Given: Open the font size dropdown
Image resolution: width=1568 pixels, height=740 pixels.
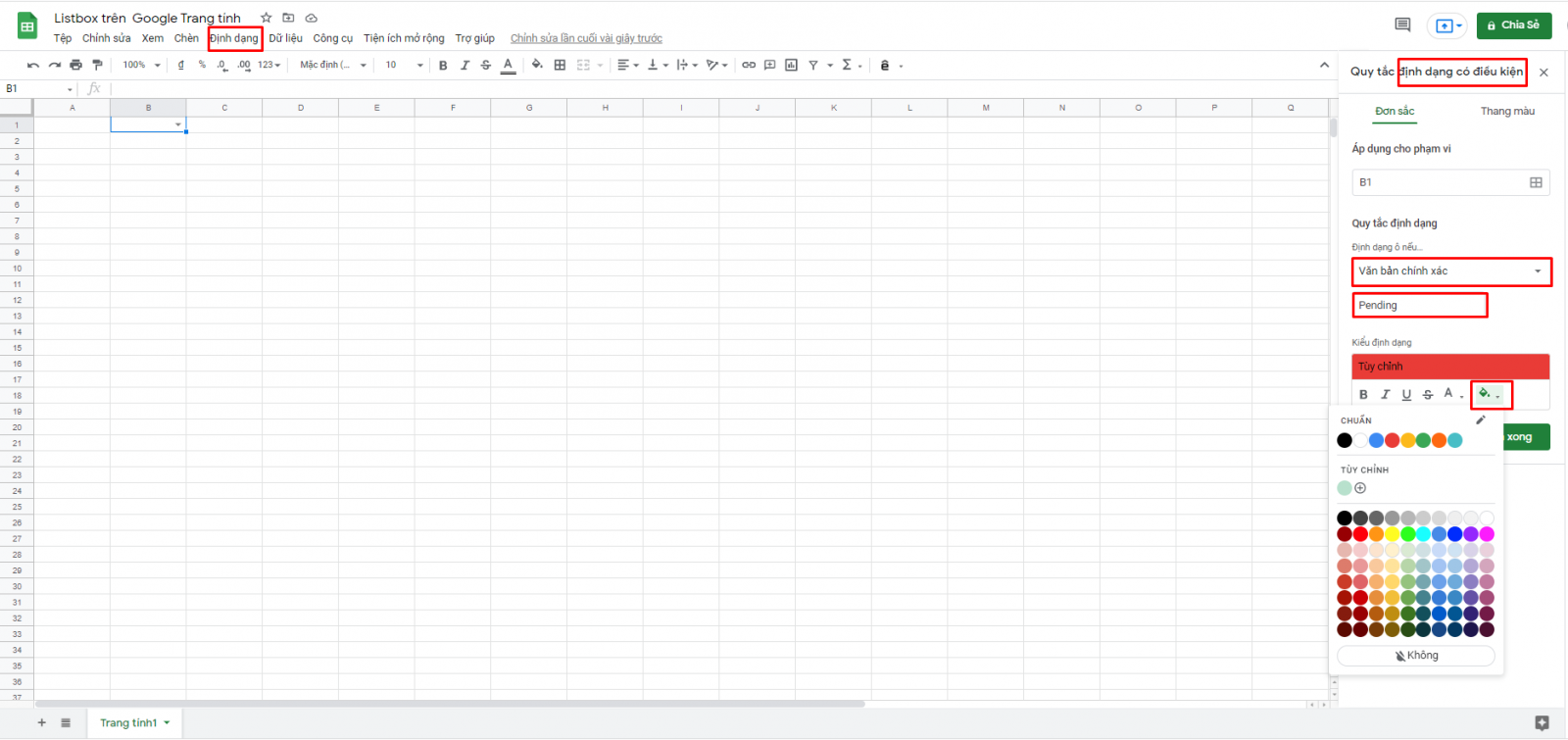Looking at the screenshot, I should tap(405, 65).
